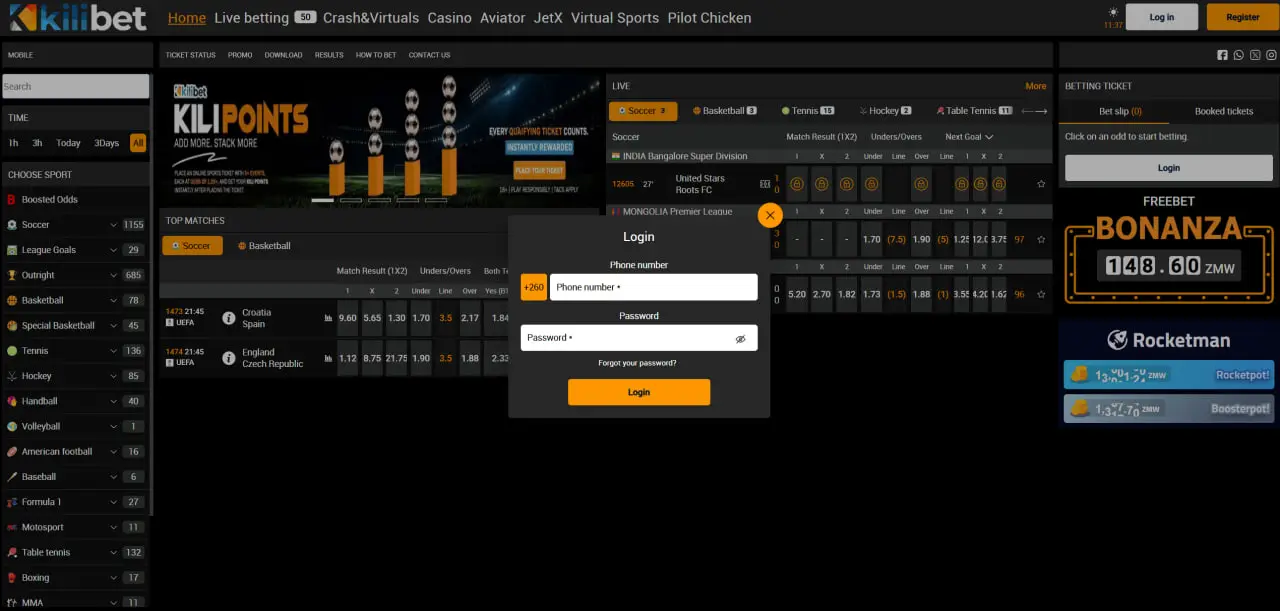Click Forgot your password link
This screenshot has width=1280, height=611.
[x=637, y=363]
